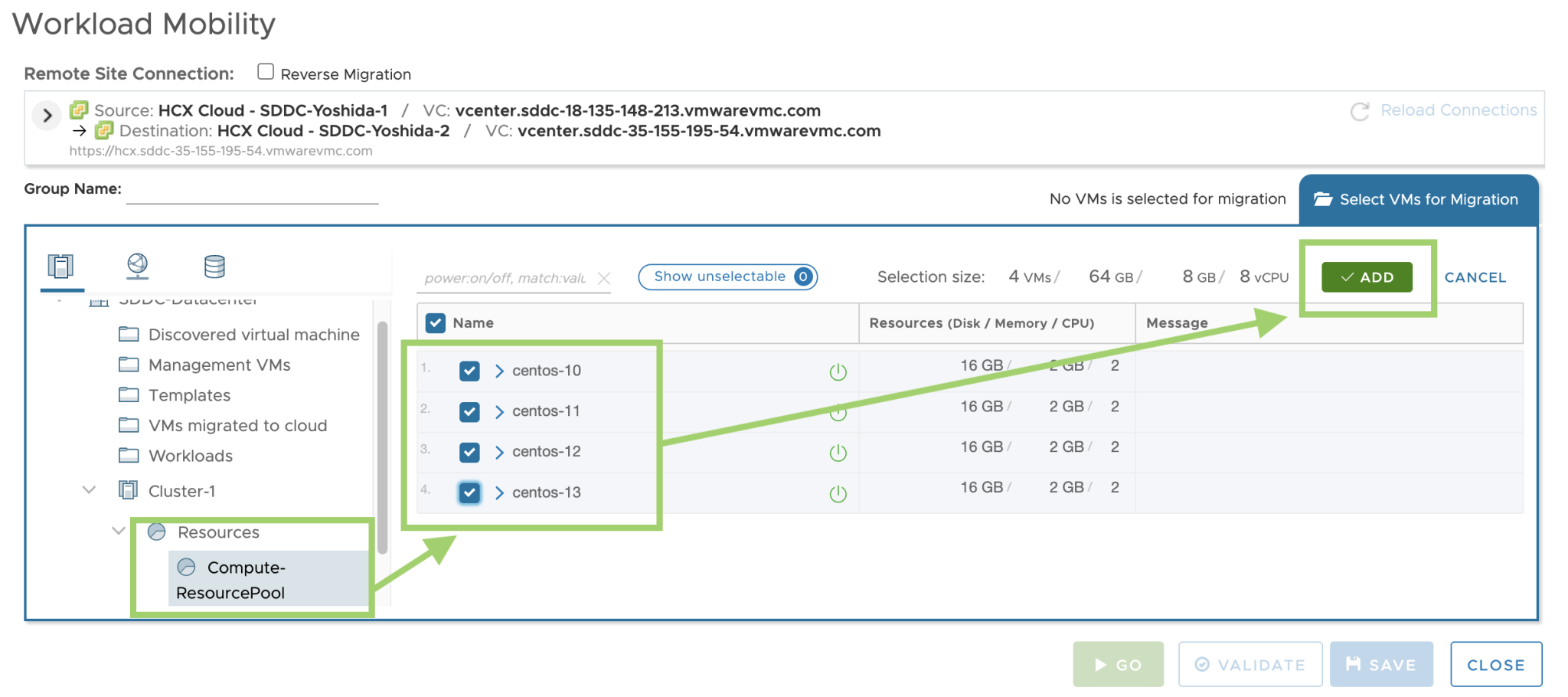Click the ADD button
The image size is (1568, 697).
coord(1367,277)
